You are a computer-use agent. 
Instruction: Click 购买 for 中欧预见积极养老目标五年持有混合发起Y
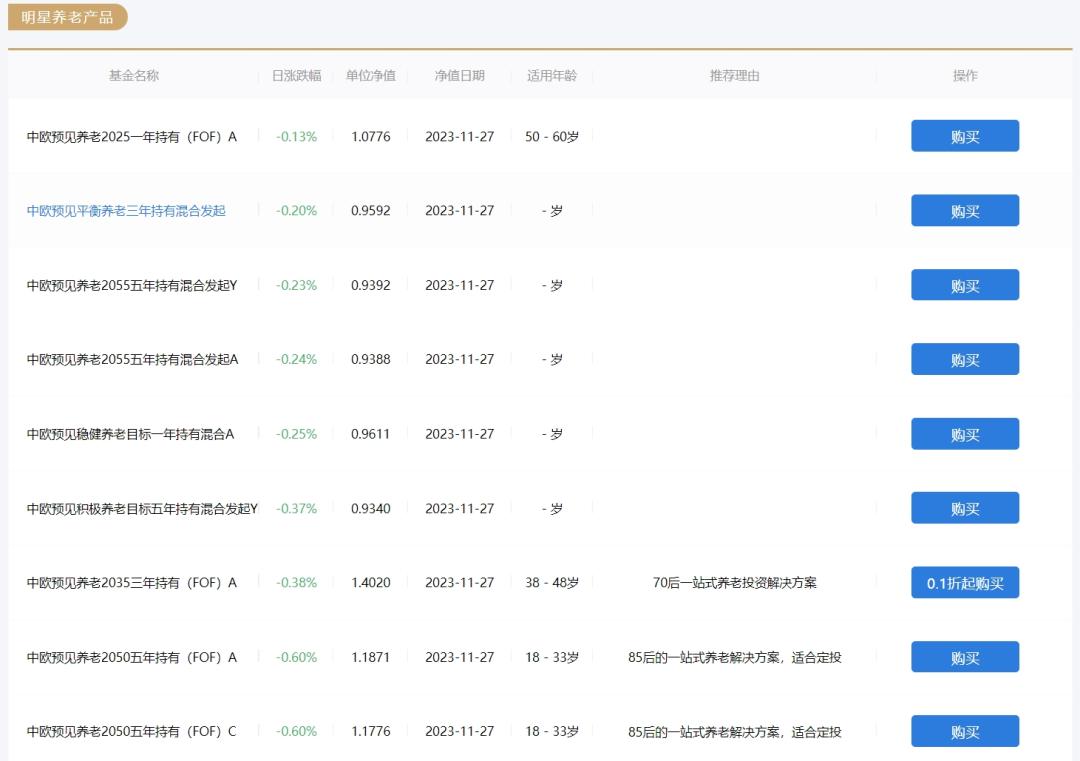tap(964, 508)
